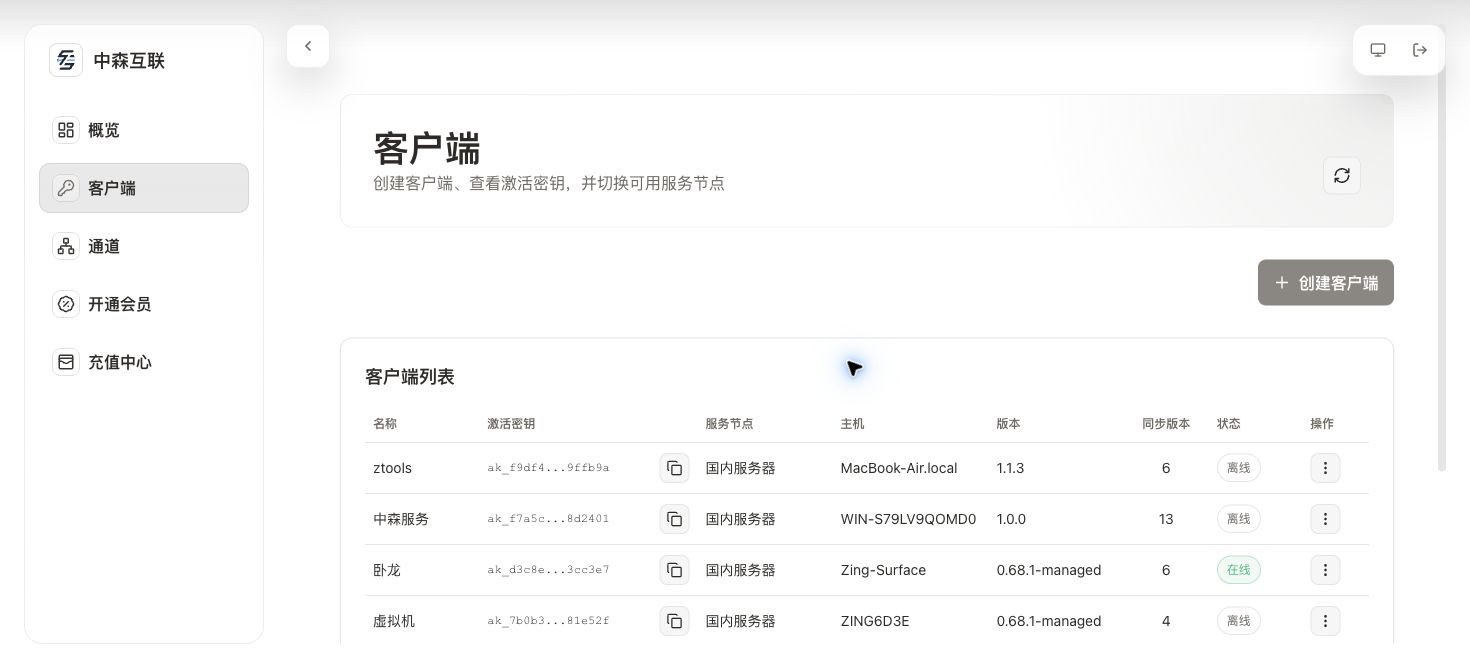Viewport: 1470px width, 668px height.
Task: Open the actions menu for ztools
Action: (x=1325, y=468)
